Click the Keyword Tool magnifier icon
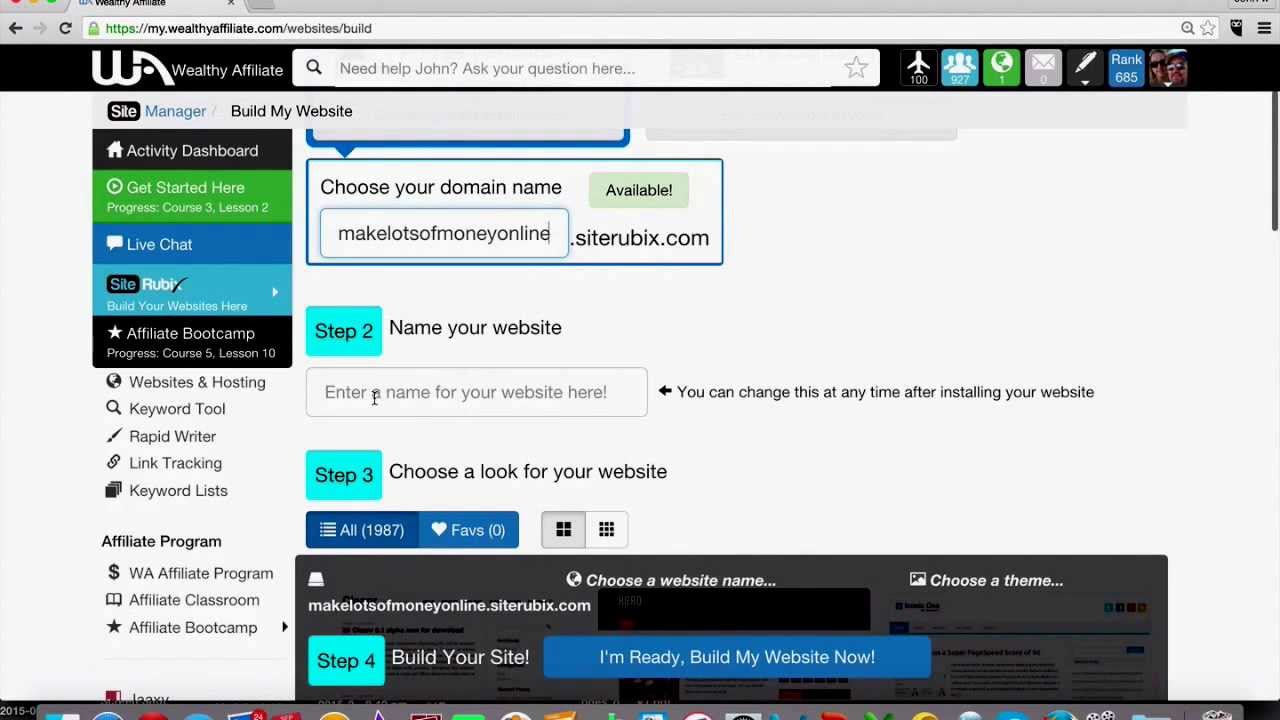The height and width of the screenshot is (720, 1280). (x=114, y=408)
